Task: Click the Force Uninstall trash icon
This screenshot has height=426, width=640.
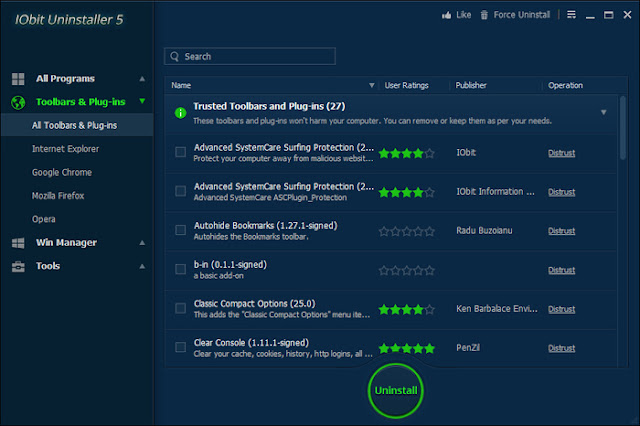Action: pos(484,15)
